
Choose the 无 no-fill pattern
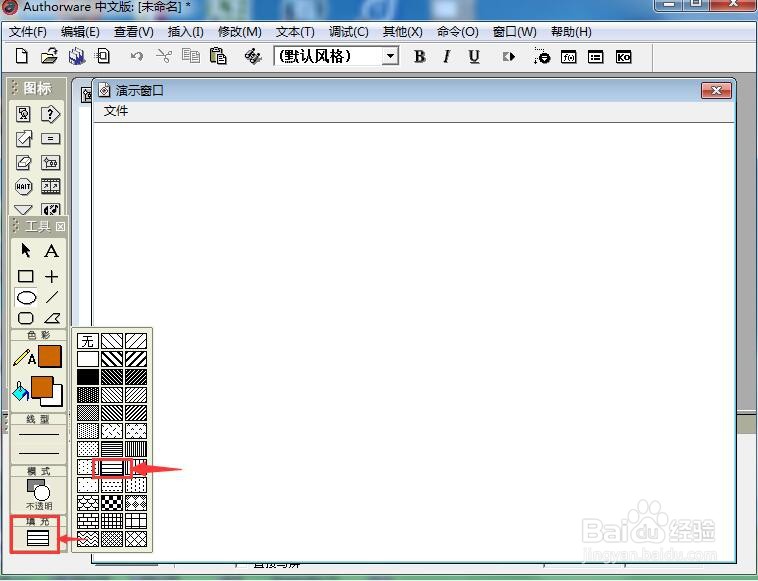point(87,341)
